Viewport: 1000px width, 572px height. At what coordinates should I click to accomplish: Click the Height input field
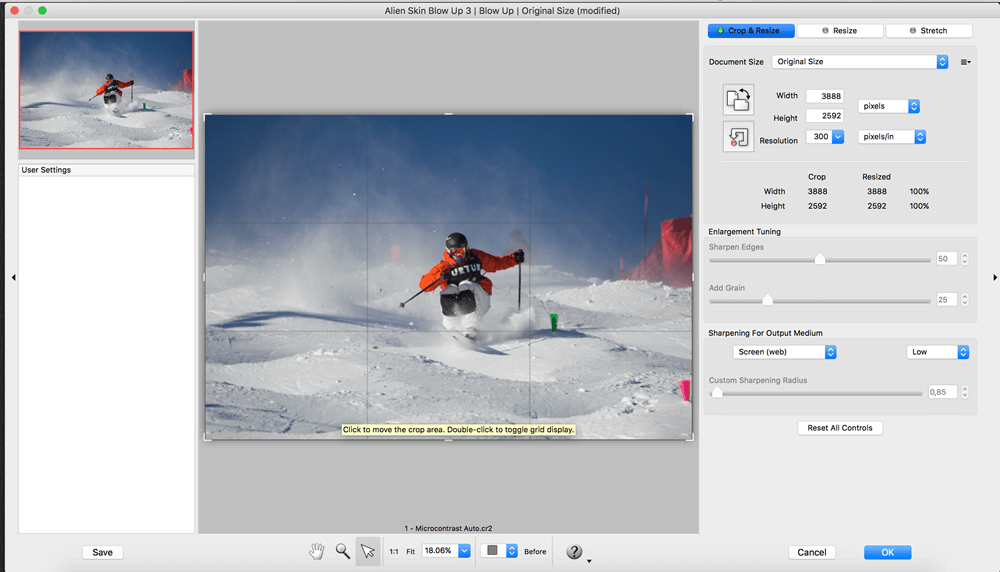825,116
